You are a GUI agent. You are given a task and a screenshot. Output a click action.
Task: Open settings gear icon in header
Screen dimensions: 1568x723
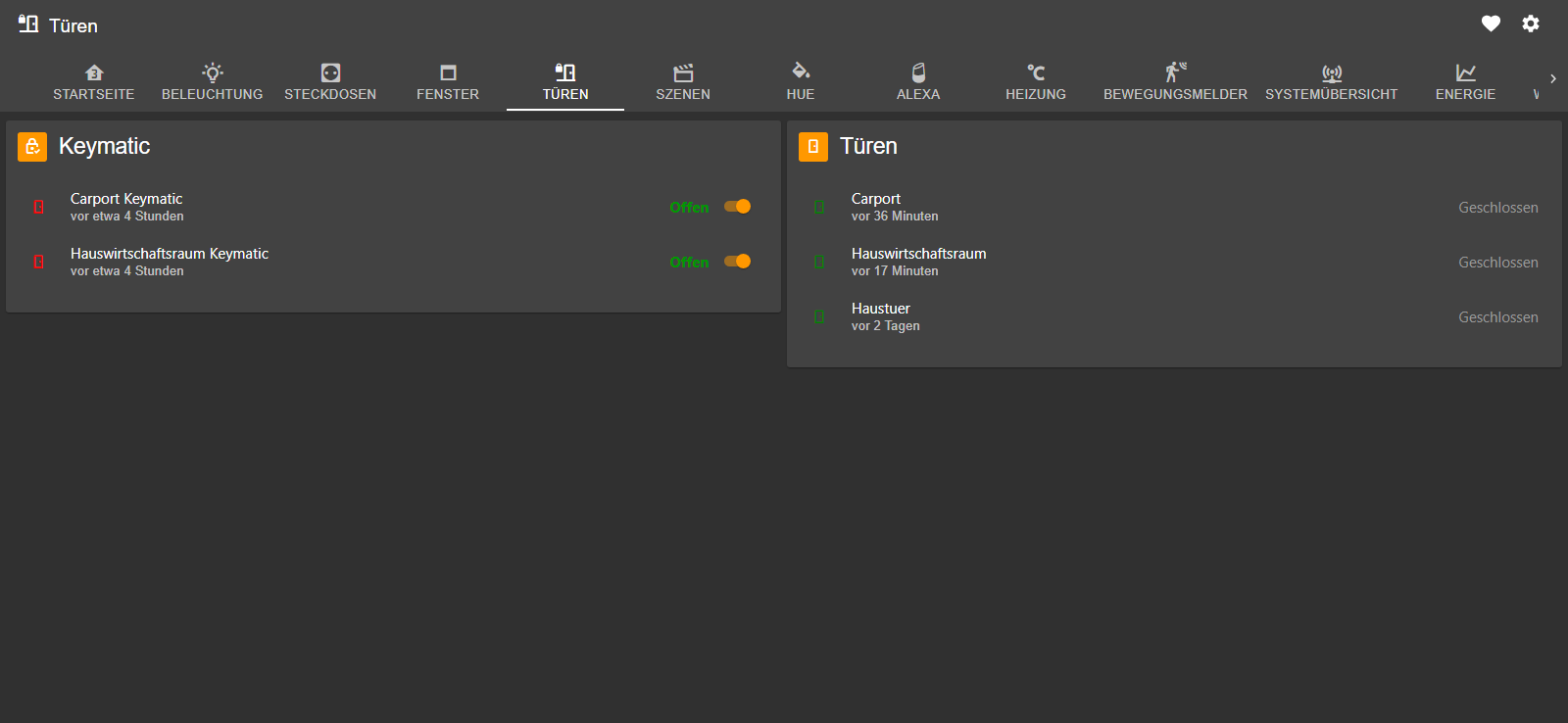pos(1531,24)
